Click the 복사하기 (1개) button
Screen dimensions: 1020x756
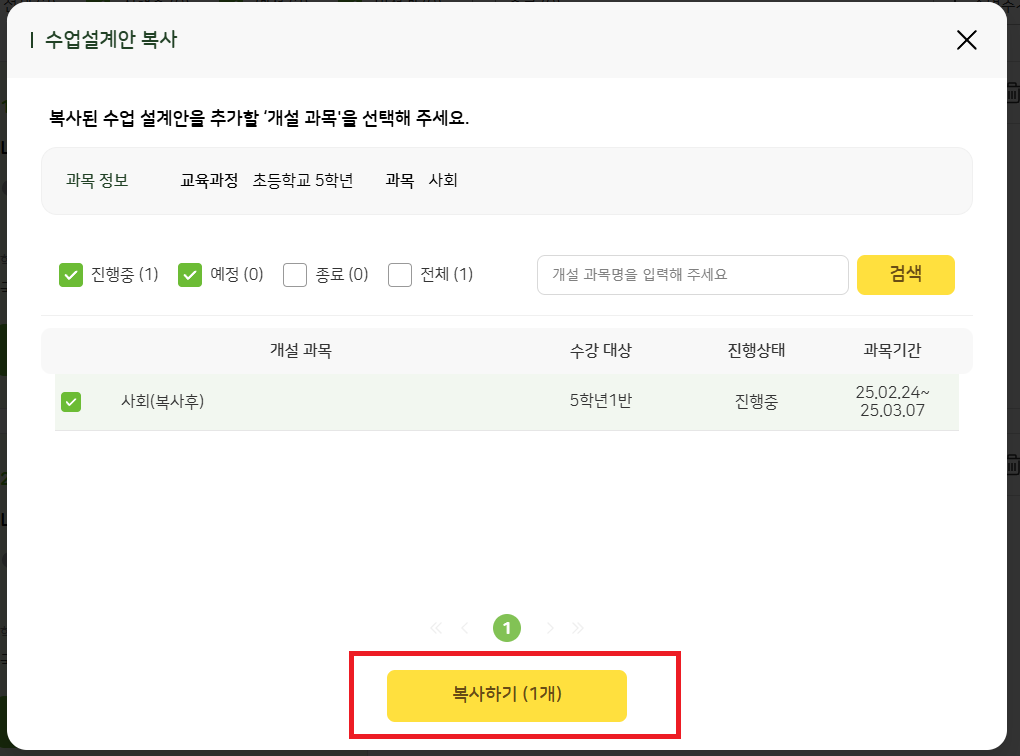click(x=507, y=695)
